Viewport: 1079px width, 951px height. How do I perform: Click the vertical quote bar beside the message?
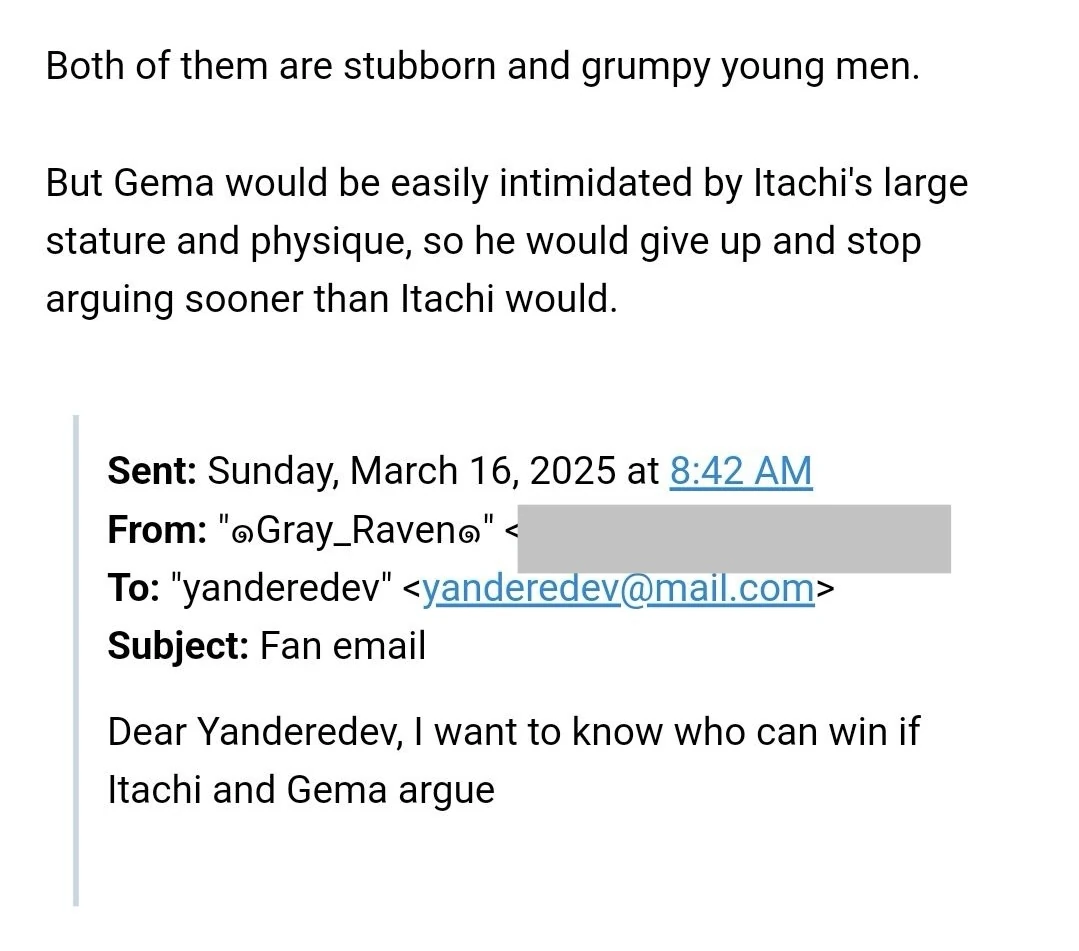click(76, 660)
